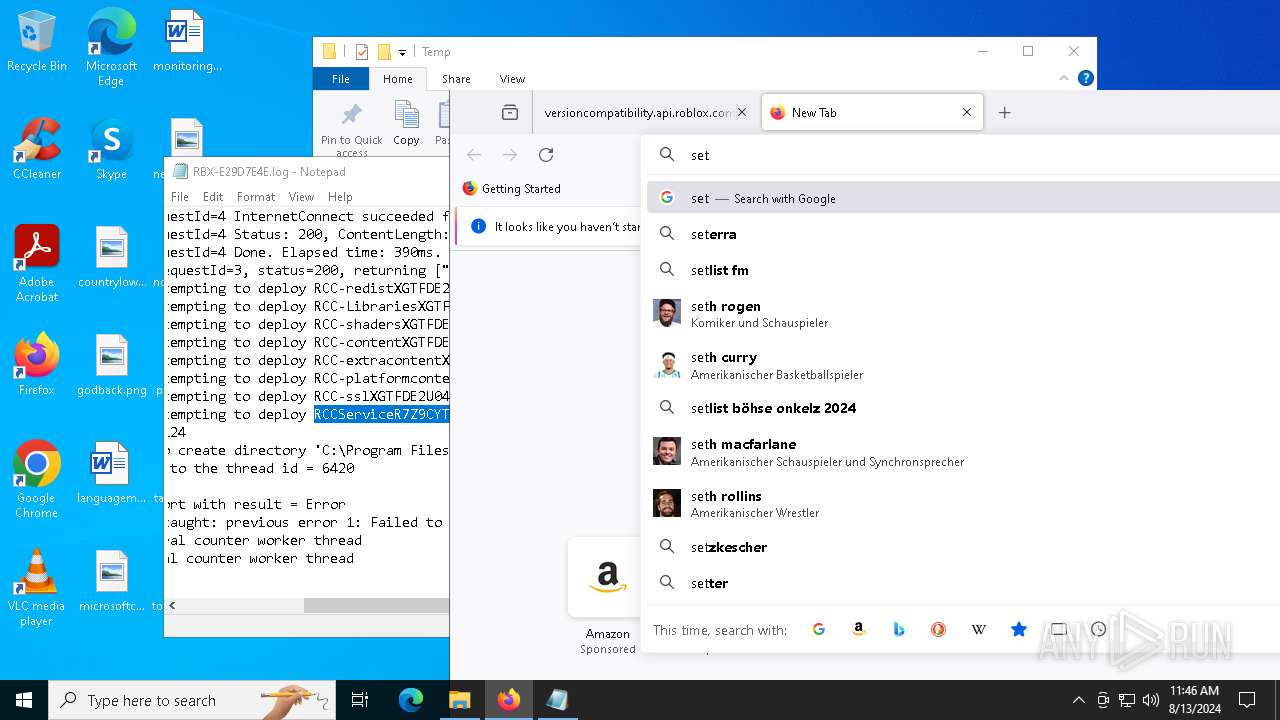The width and height of the screenshot is (1280, 720).
Task: Launch Microsoft Edge from the desktop
Action: (x=111, y=48)
